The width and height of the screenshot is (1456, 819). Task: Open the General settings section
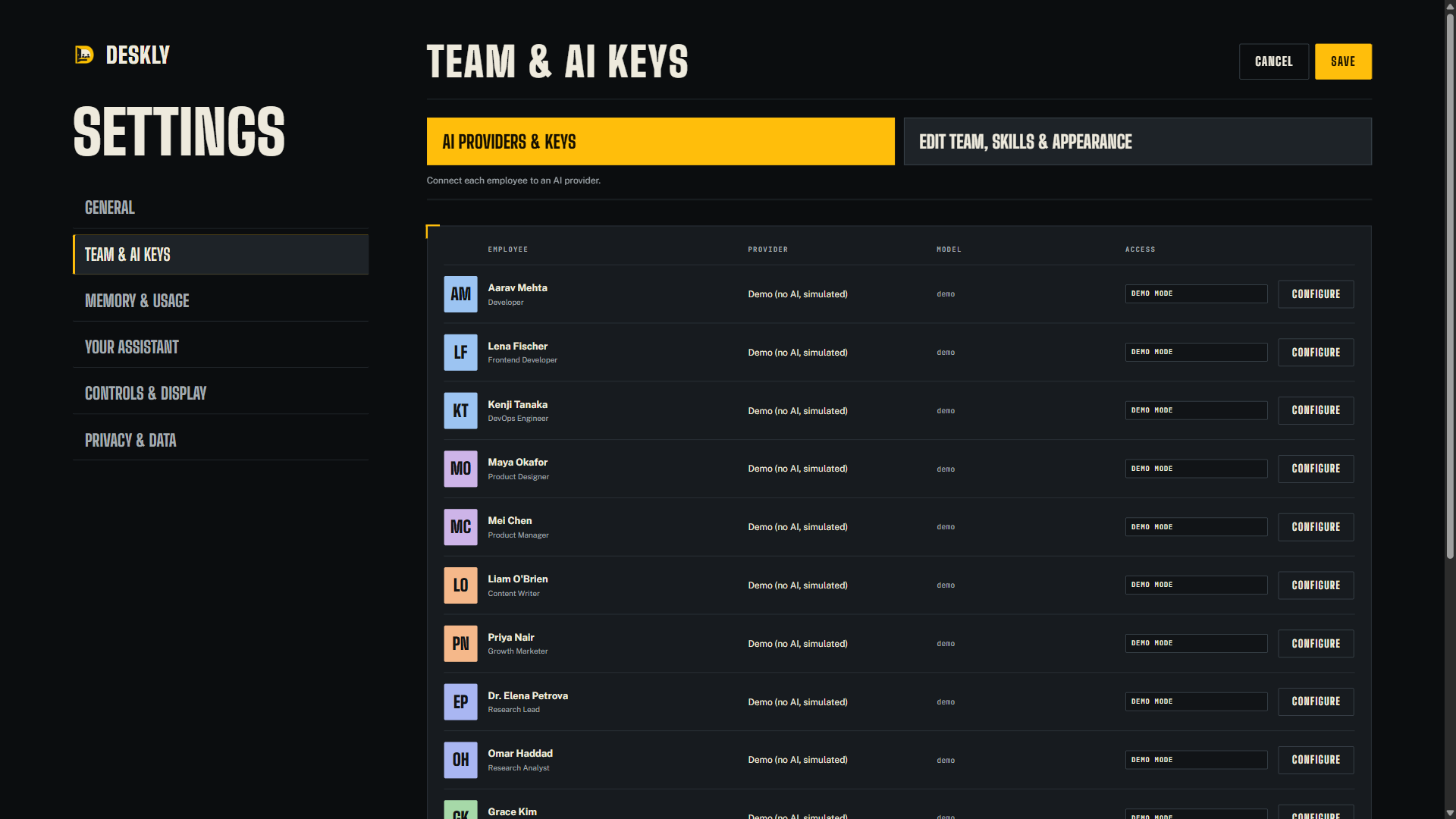(x=221, y=208)
